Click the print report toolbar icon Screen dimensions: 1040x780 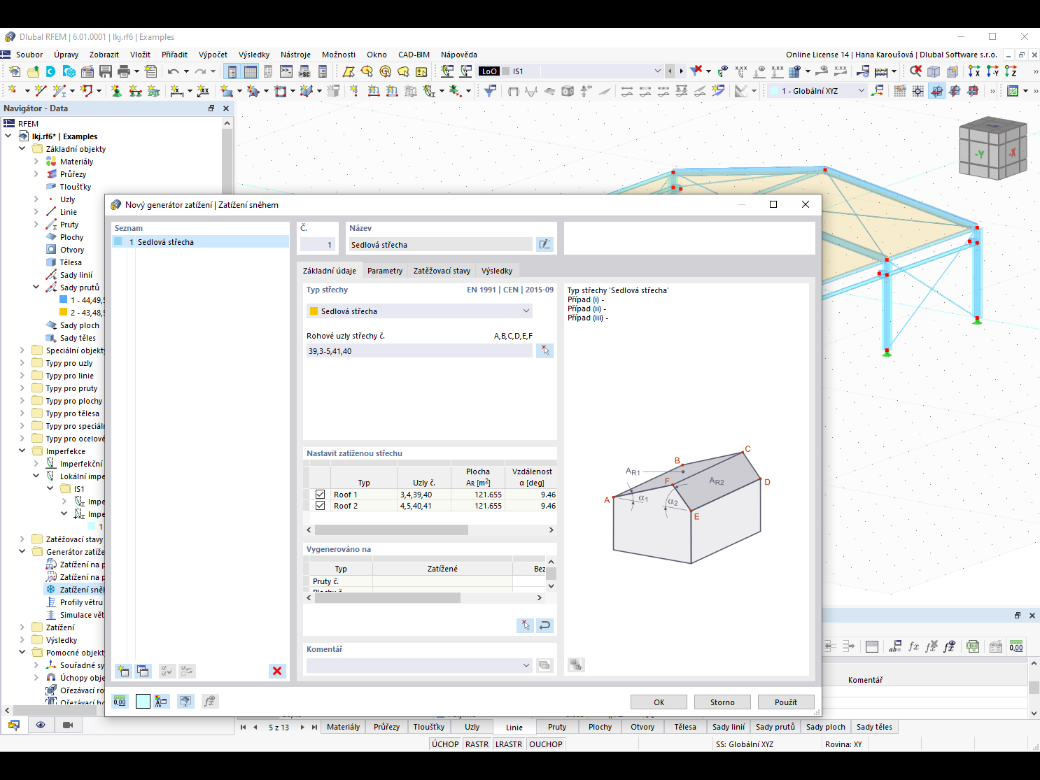tap(151, 71)
